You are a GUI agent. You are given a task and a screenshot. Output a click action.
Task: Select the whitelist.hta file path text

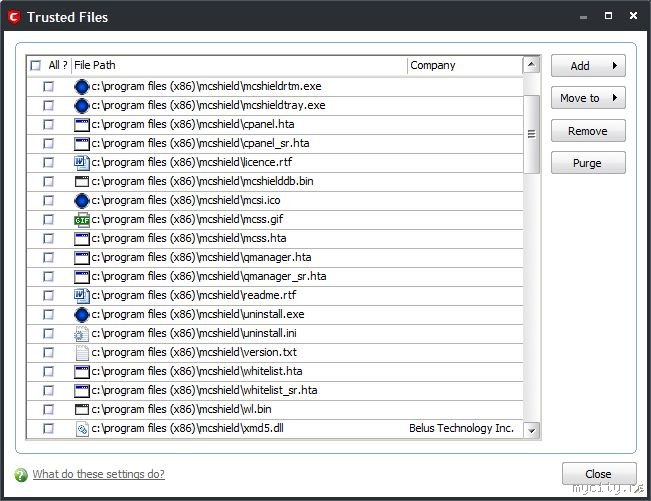pyautogui.click(x=197, y=372)
